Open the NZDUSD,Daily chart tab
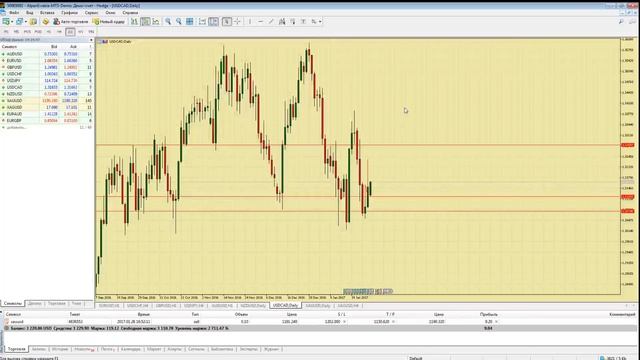The width and height of the screenshot is (640, 360). coord(253,305)
